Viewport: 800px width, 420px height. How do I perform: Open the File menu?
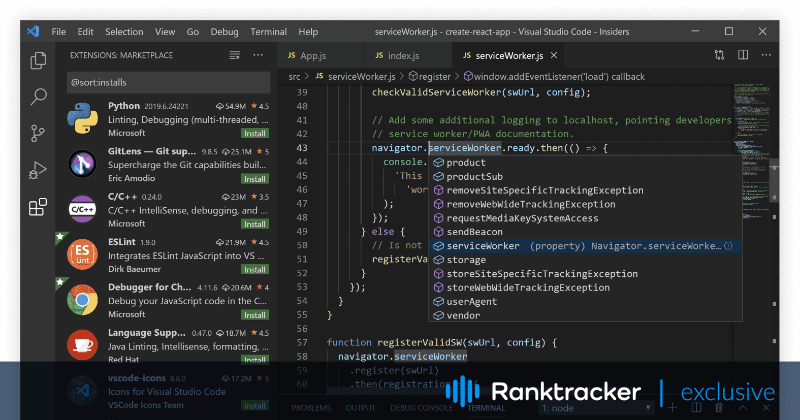click(x=59, y=32)
